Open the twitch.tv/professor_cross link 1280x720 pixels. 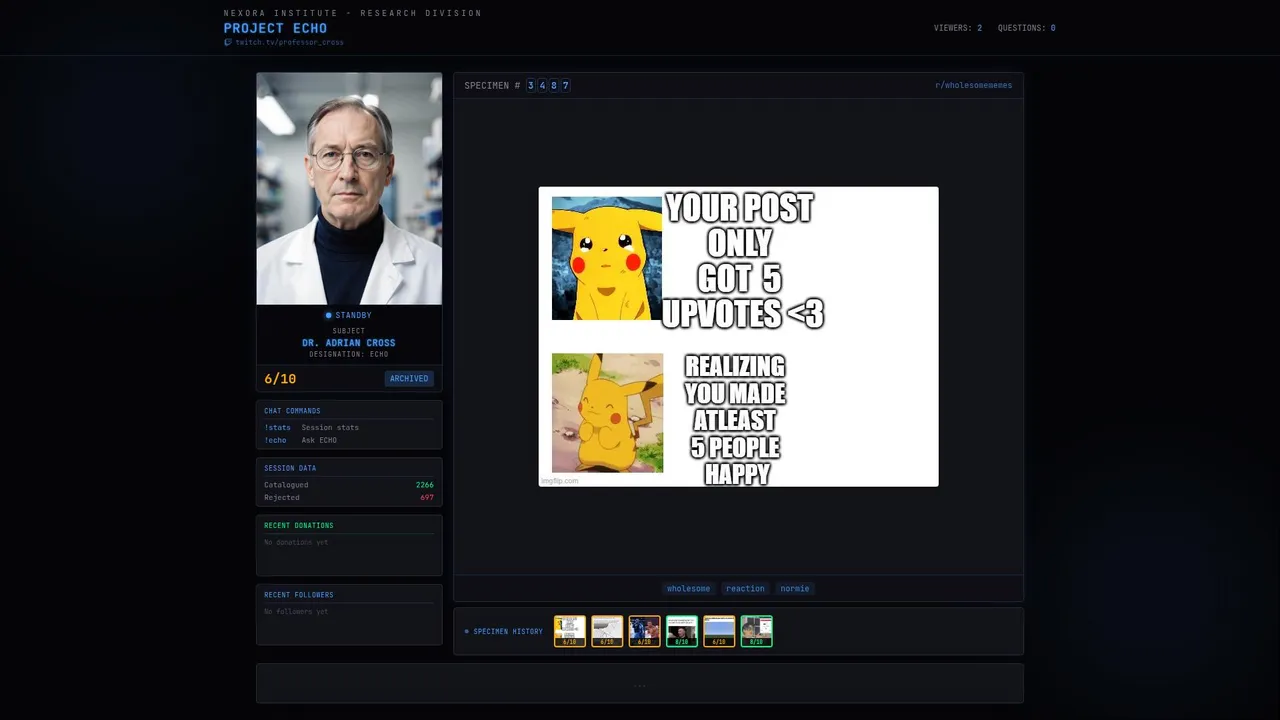point(289,43)
